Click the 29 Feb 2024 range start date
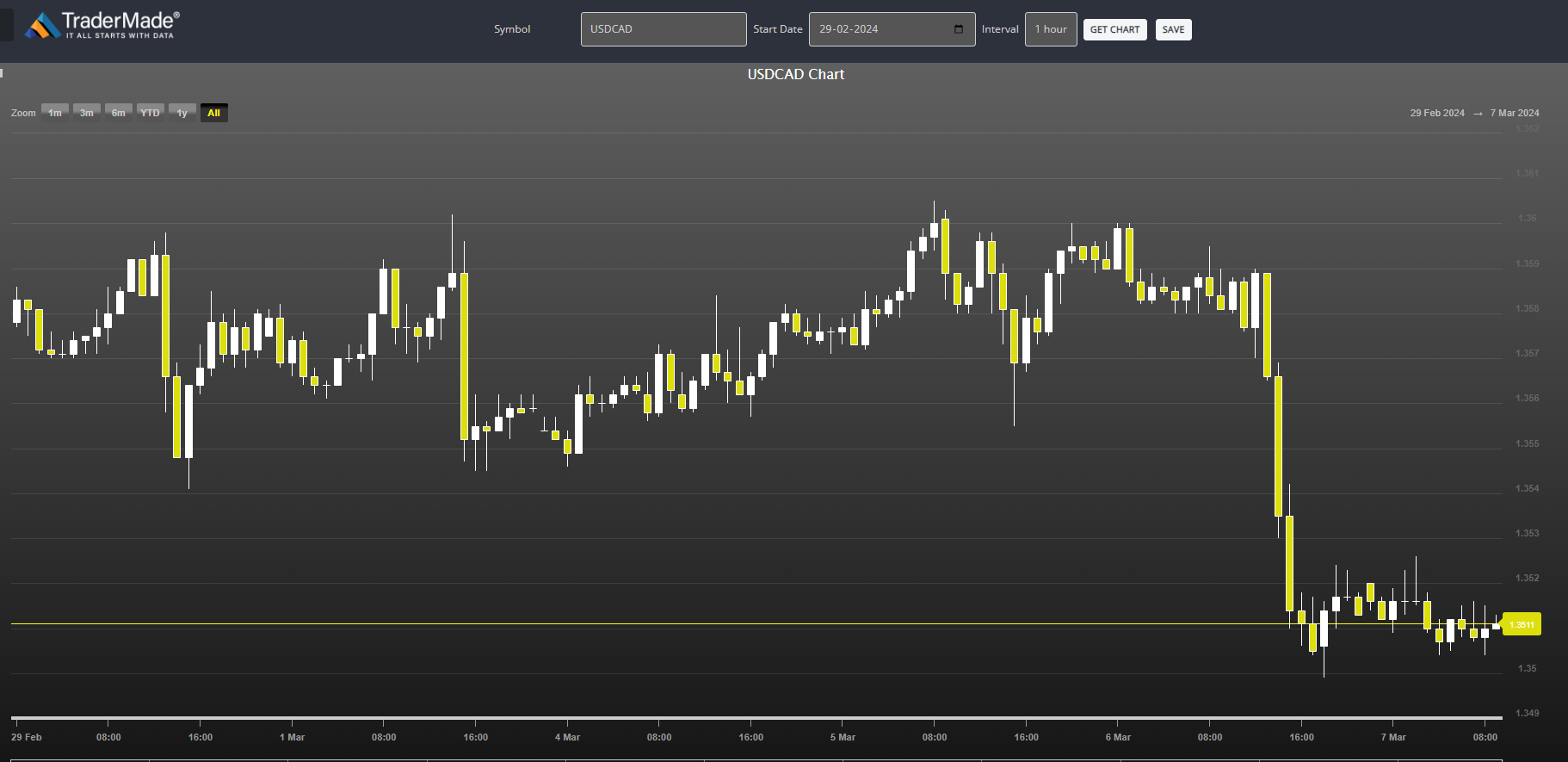The width and height of the screenshot is (1568, 762). [x=1437, y=113]
